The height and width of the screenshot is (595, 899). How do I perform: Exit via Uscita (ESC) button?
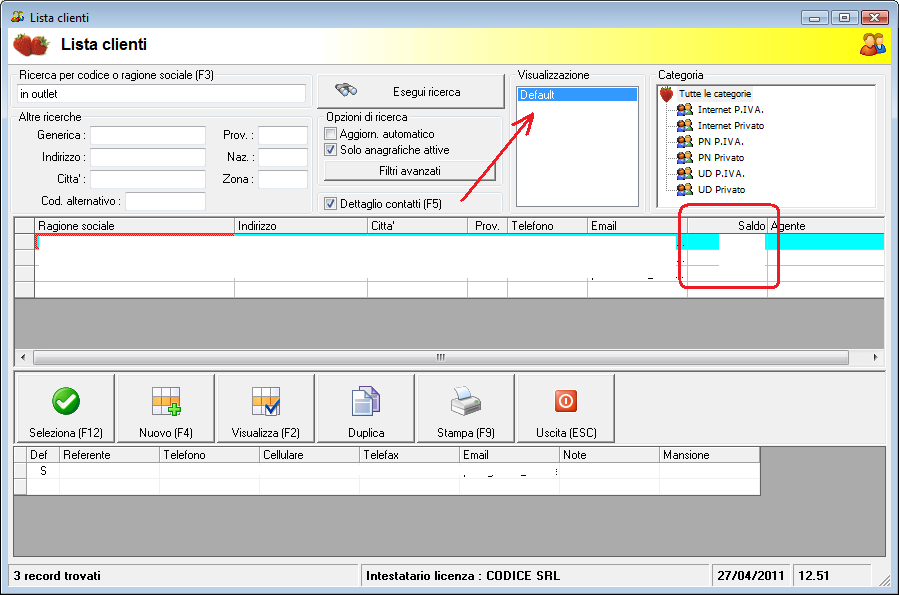(566, 408)
